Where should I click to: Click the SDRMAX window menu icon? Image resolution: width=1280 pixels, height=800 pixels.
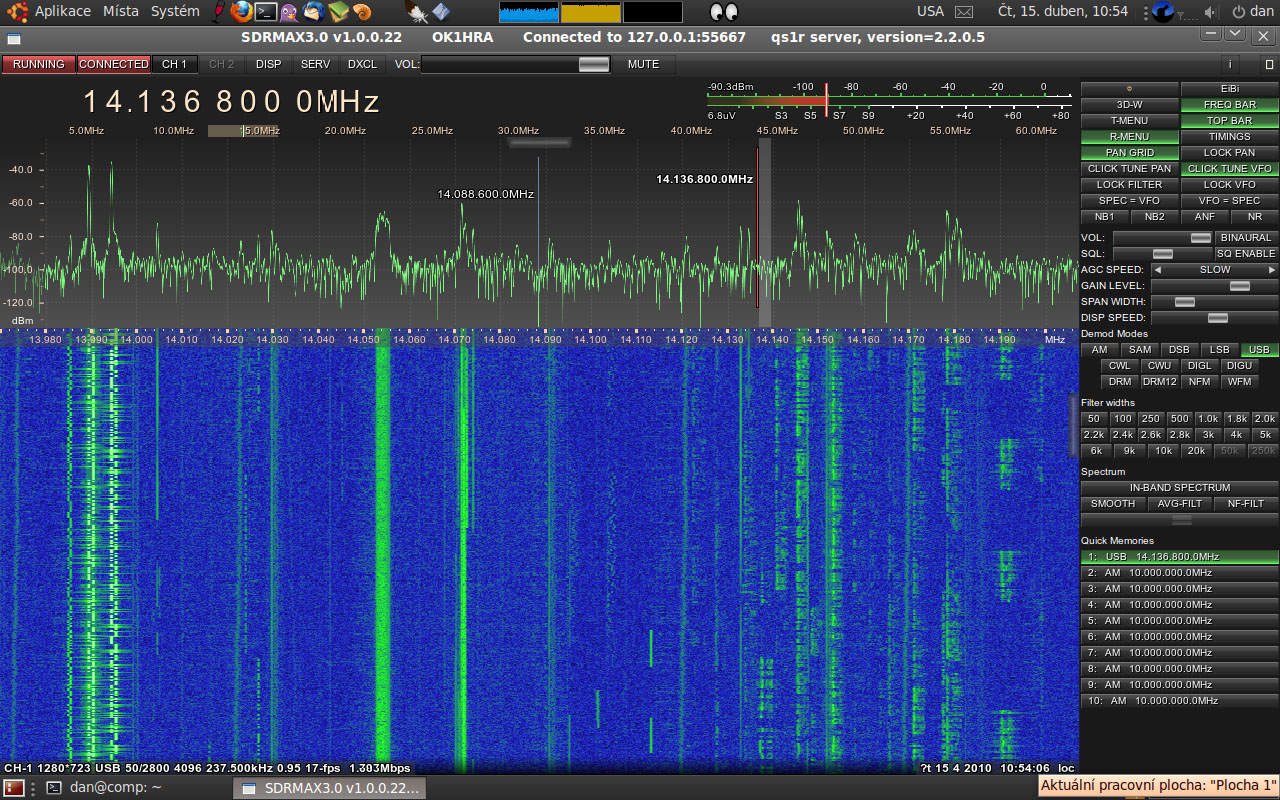pos(13,37)
